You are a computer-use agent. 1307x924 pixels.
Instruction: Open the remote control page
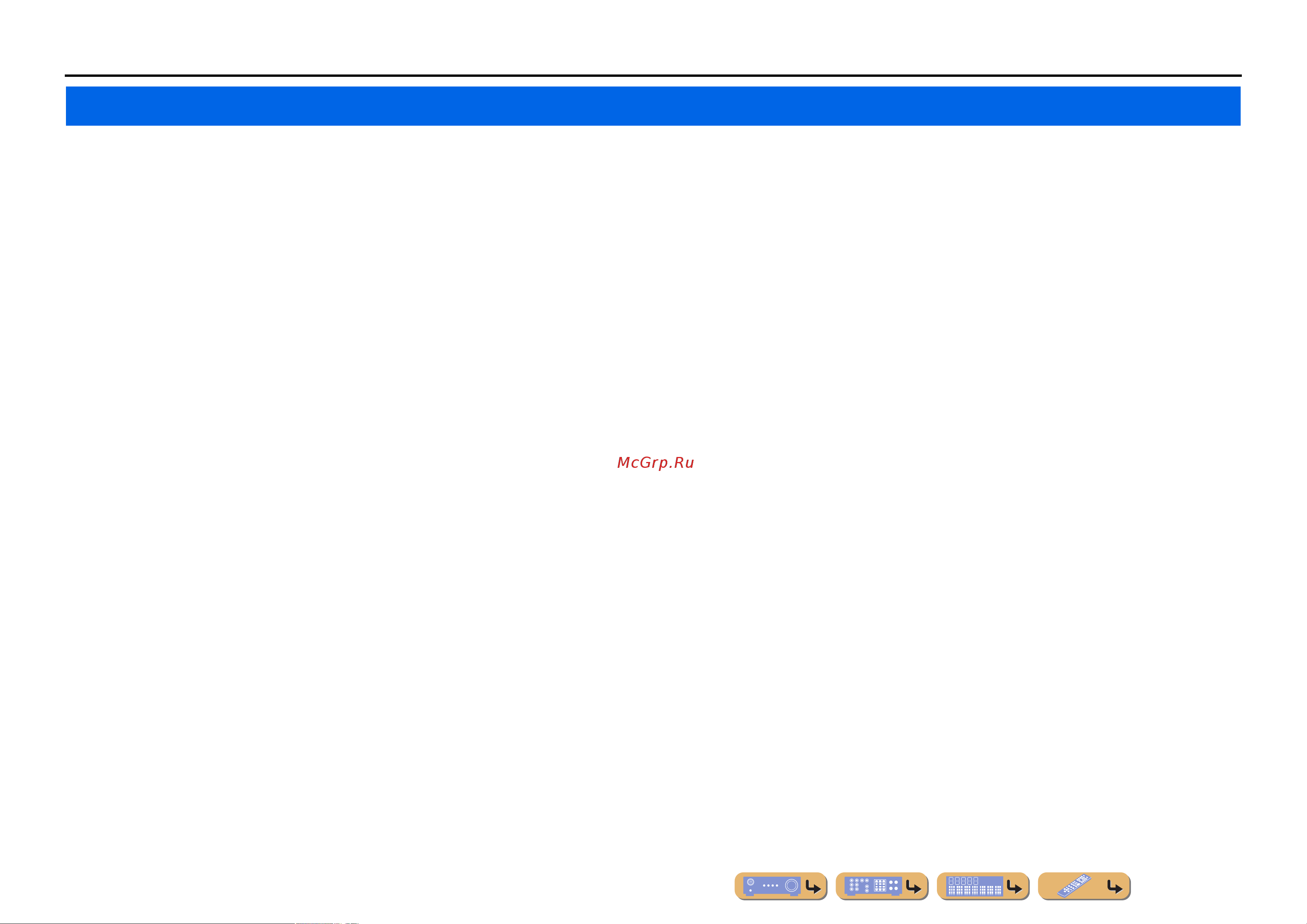(x=1084, y=886)
